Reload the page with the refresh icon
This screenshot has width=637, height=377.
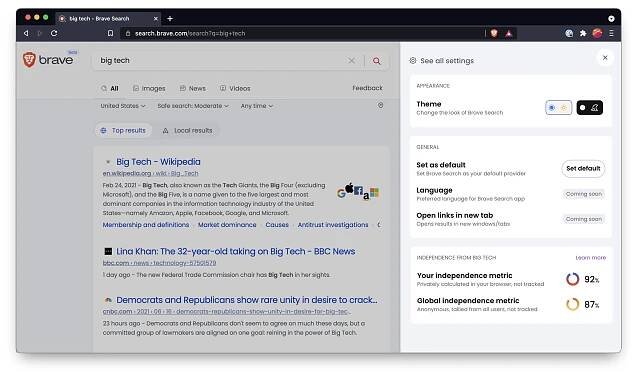click(54, 33)
